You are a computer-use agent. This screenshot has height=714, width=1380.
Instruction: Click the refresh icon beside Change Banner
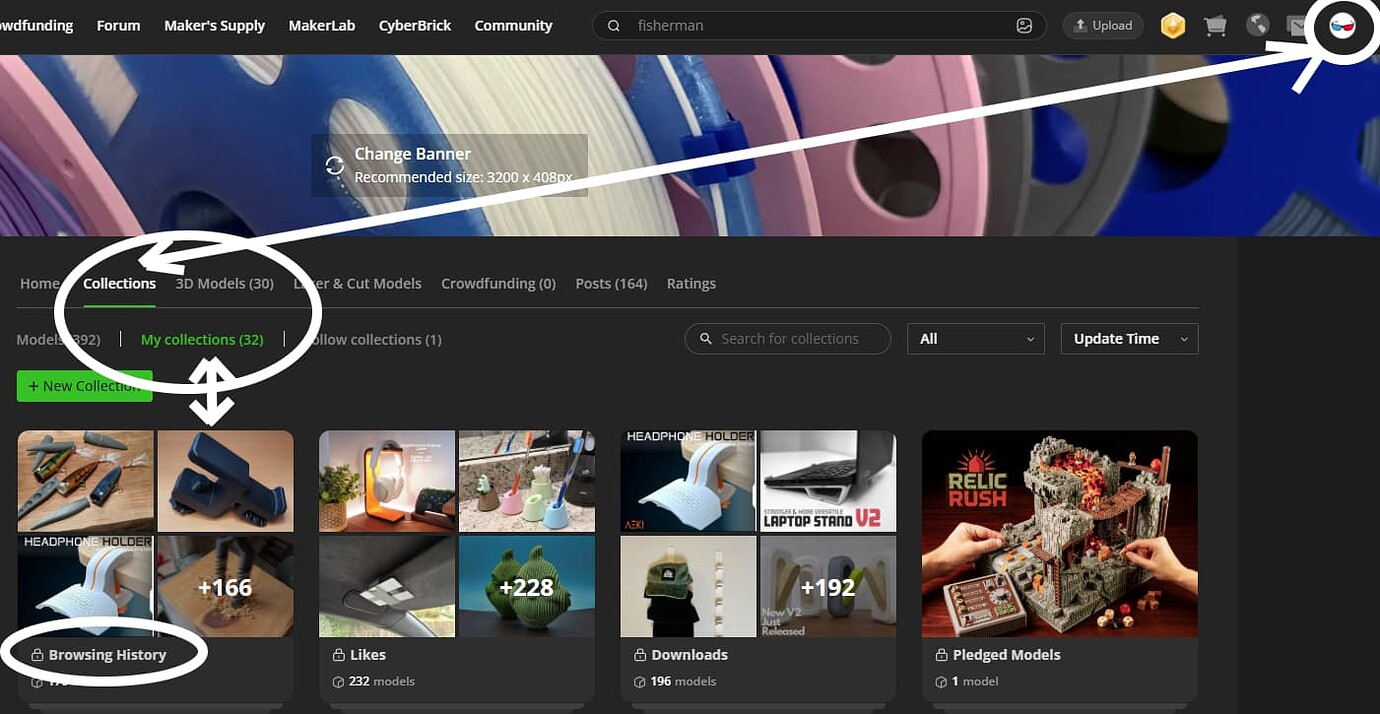[x=335, y=165]
